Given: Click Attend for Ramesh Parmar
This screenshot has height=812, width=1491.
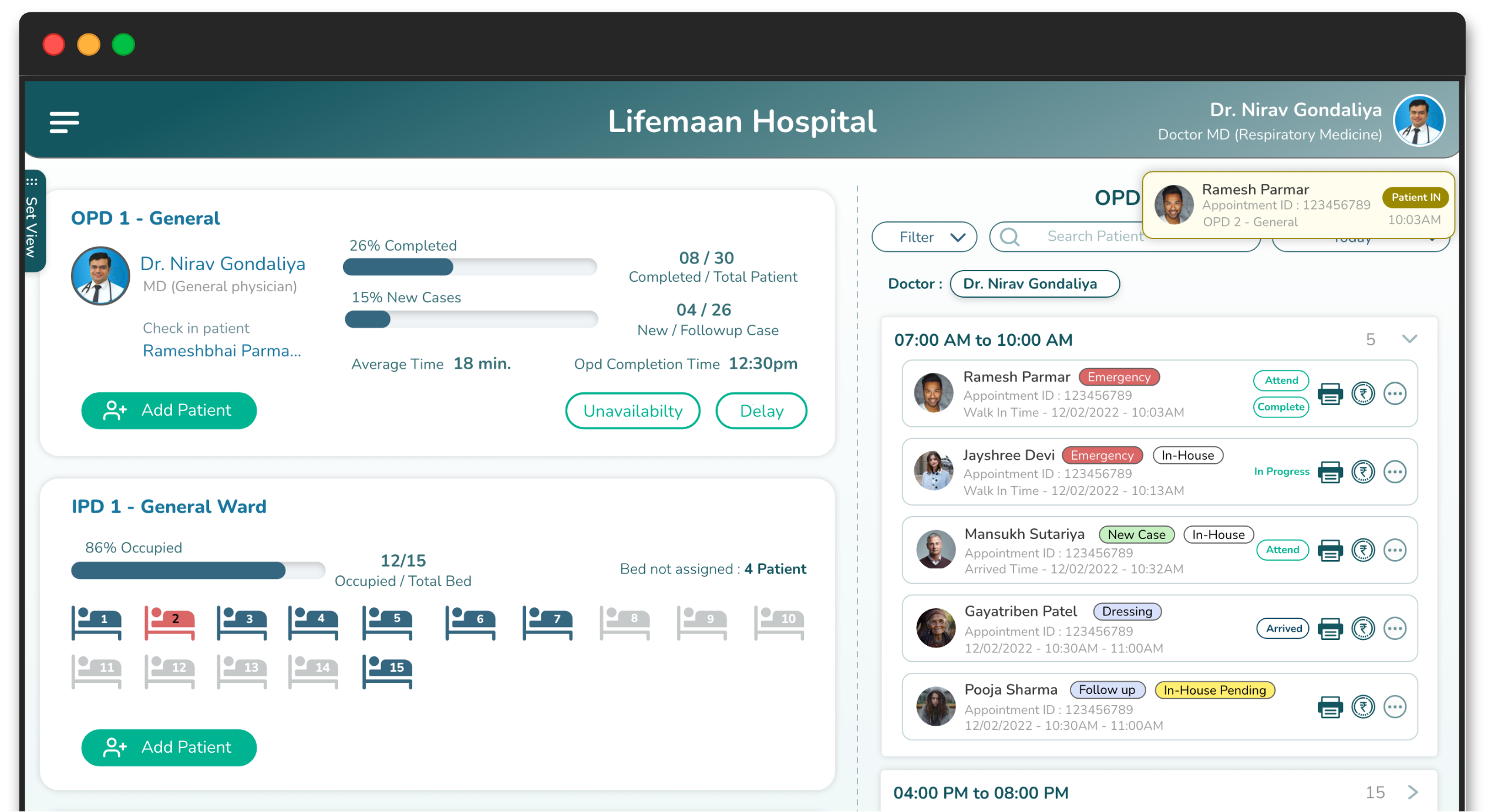Looking at the screenshot, I should (x=1281, y=380).
